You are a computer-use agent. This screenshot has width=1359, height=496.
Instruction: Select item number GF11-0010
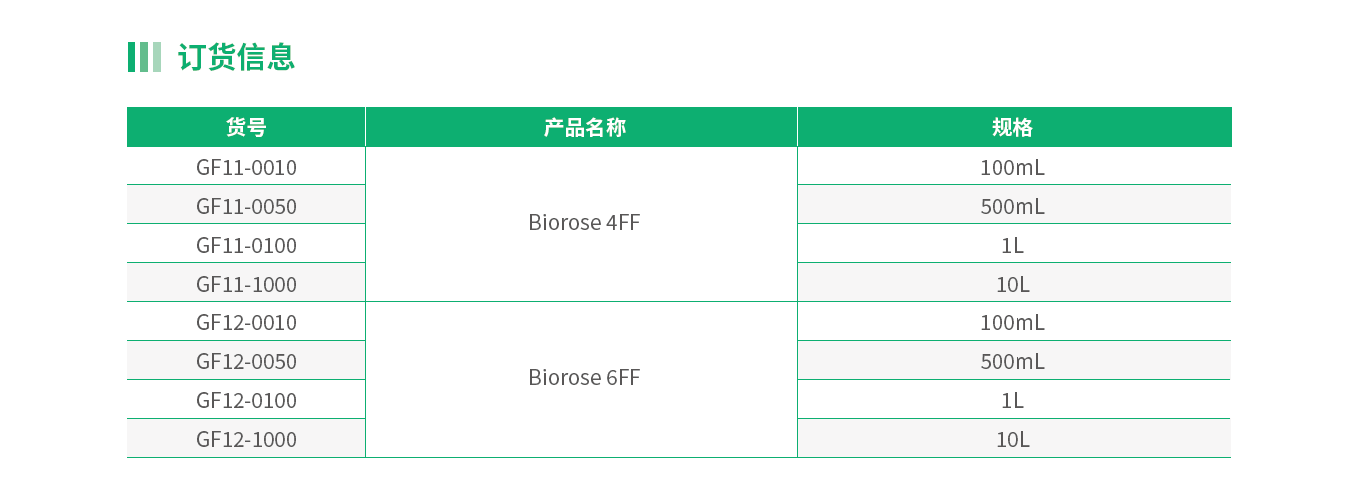(x=246, y=167)
